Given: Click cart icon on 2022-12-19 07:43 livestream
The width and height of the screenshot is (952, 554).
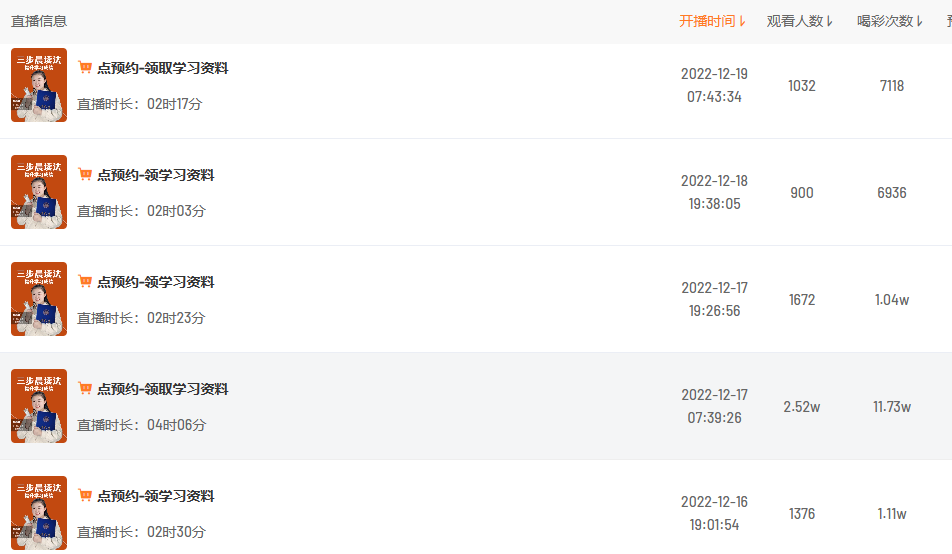Looking at the screenshot, I should tap(85, 68).
